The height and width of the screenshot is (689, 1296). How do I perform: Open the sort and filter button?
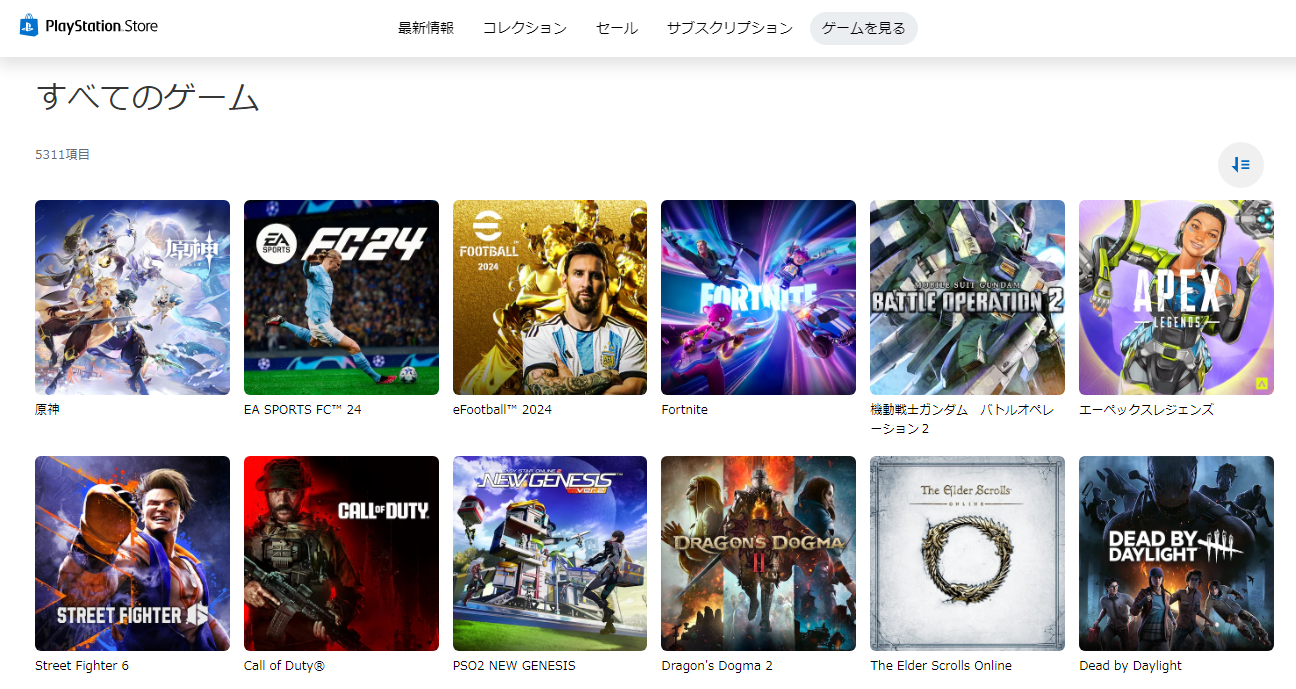point(1240,165)
